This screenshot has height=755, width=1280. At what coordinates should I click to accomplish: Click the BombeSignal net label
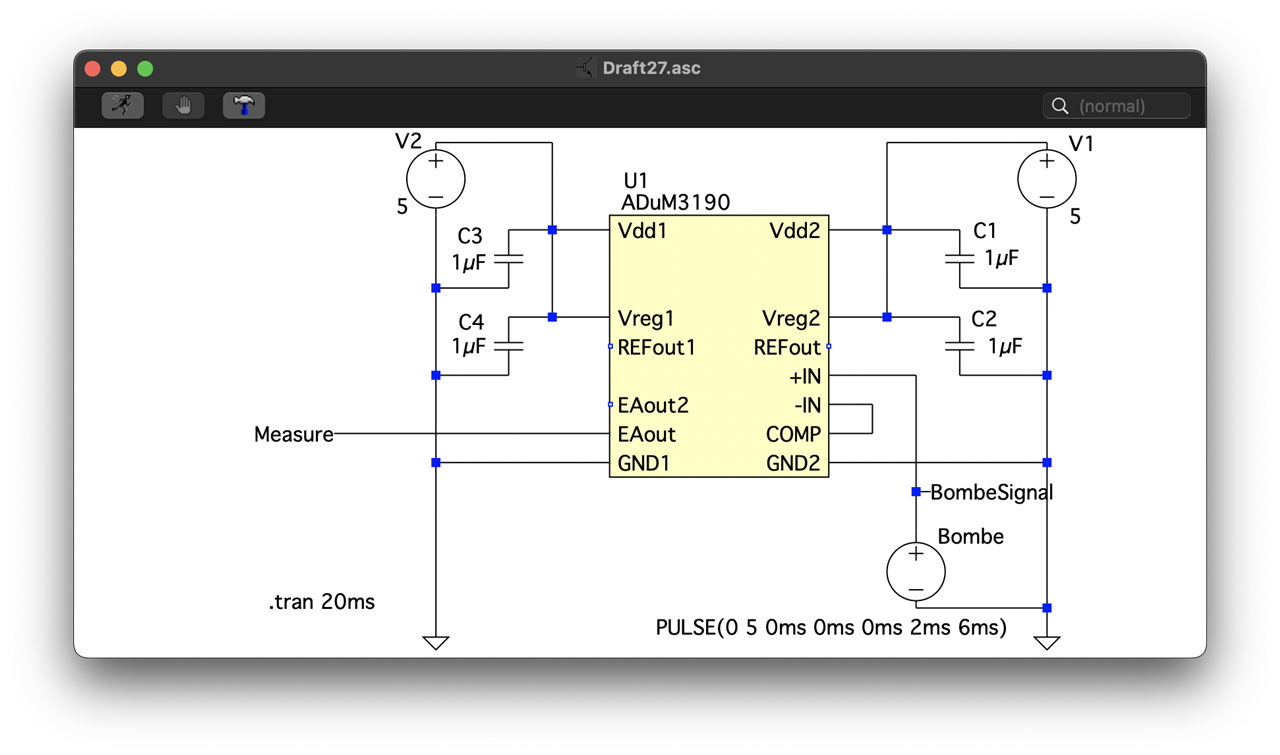point(991,492)
